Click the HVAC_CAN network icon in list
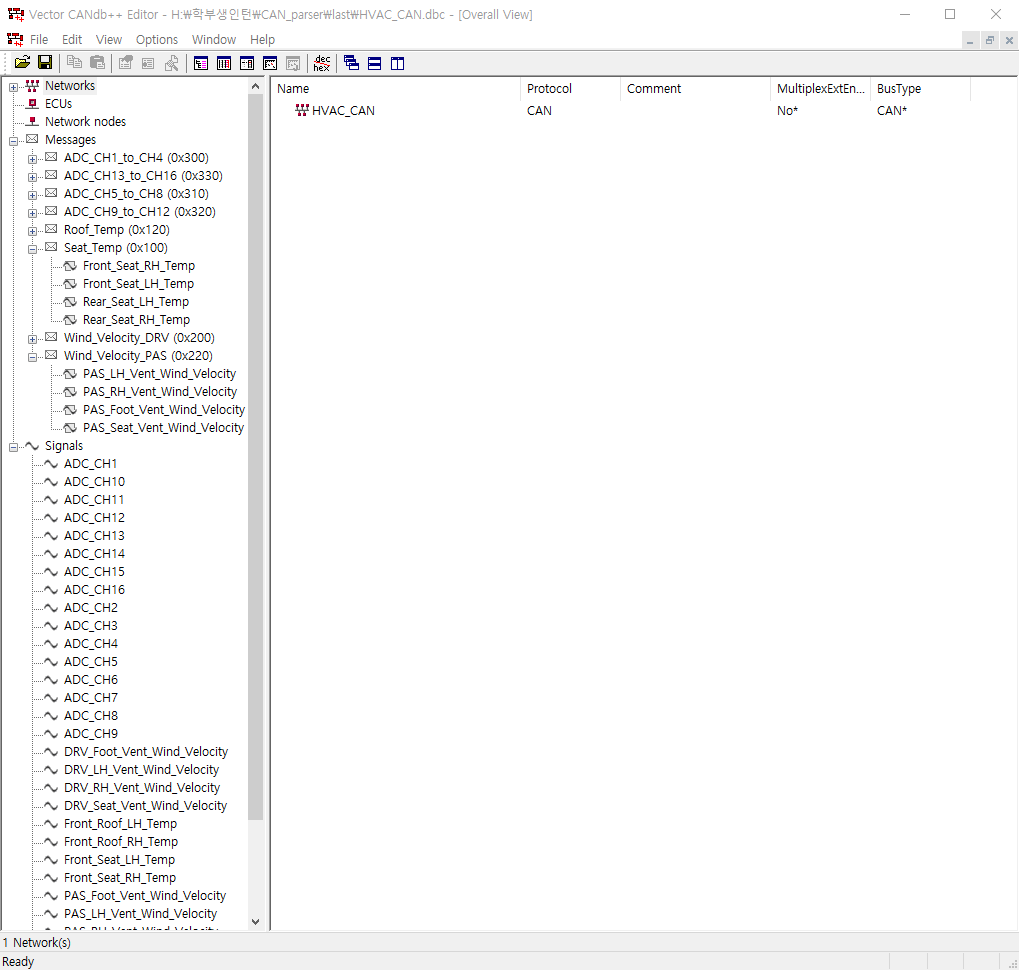Image resolution: width=1019 pixels, height=970 pixels. click(x=302, y=110)
